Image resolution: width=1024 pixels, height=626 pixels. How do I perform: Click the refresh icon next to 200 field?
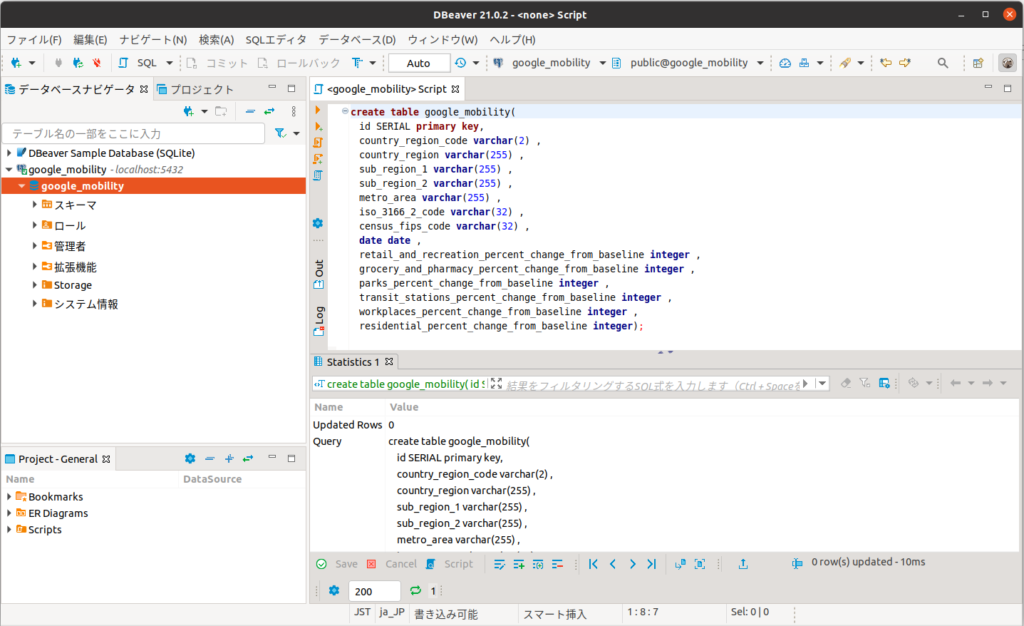(x=415, y=591)
